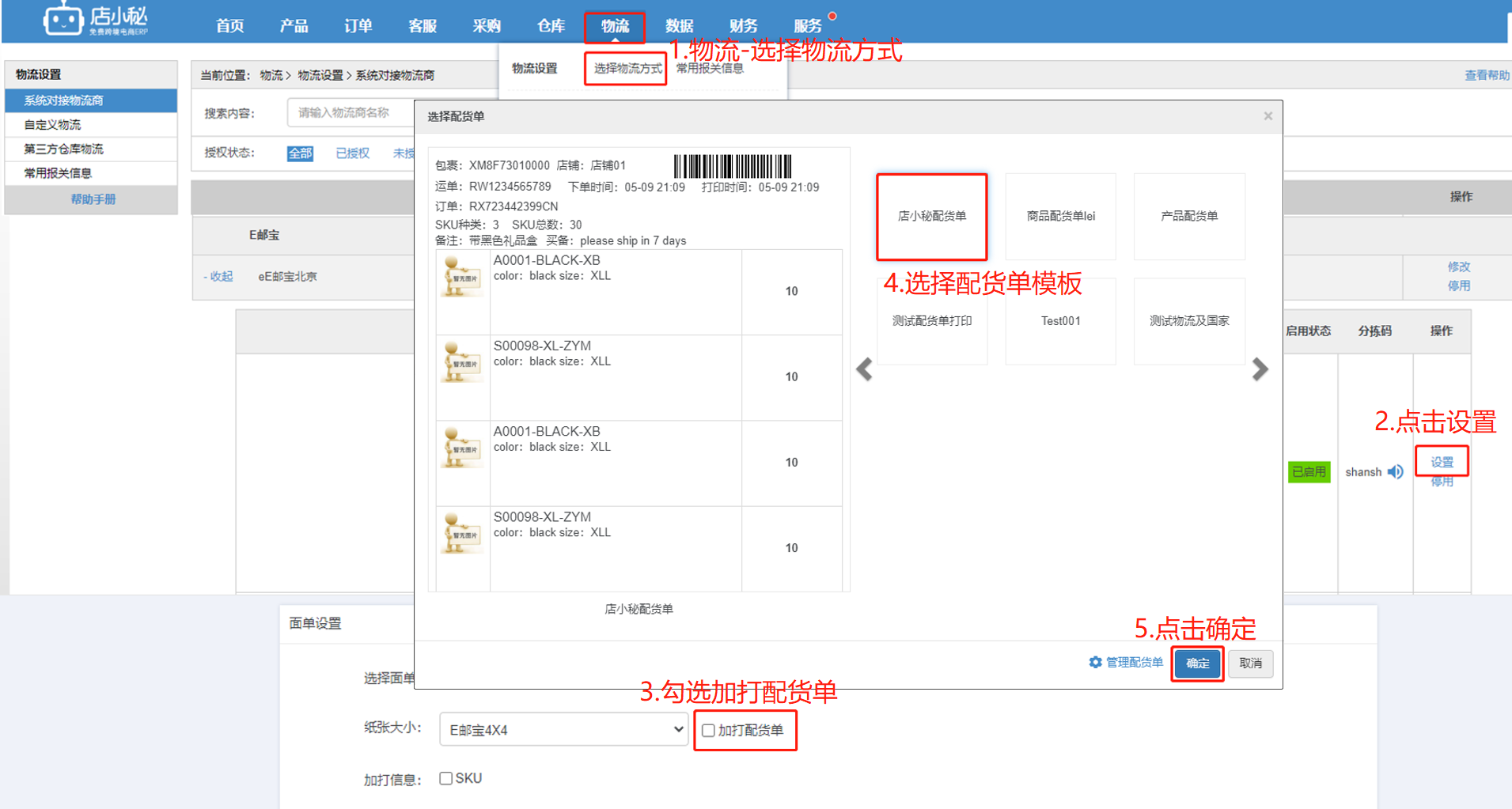Click 物流 breadcrumb link
The image size is (1512, 809).
(x=271, y=75)
